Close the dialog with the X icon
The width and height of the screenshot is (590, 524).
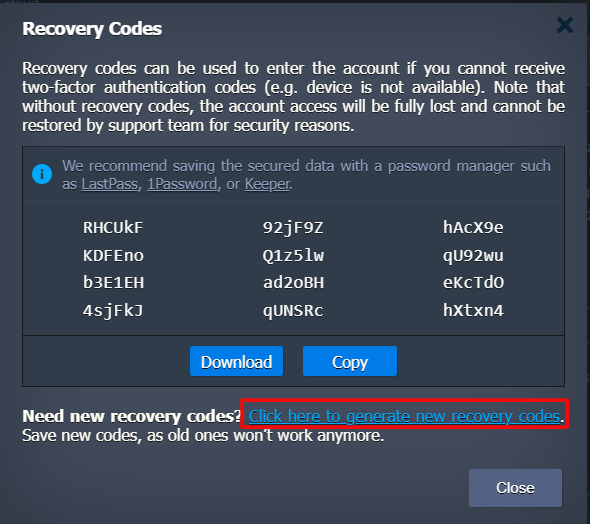coord(564,25)
